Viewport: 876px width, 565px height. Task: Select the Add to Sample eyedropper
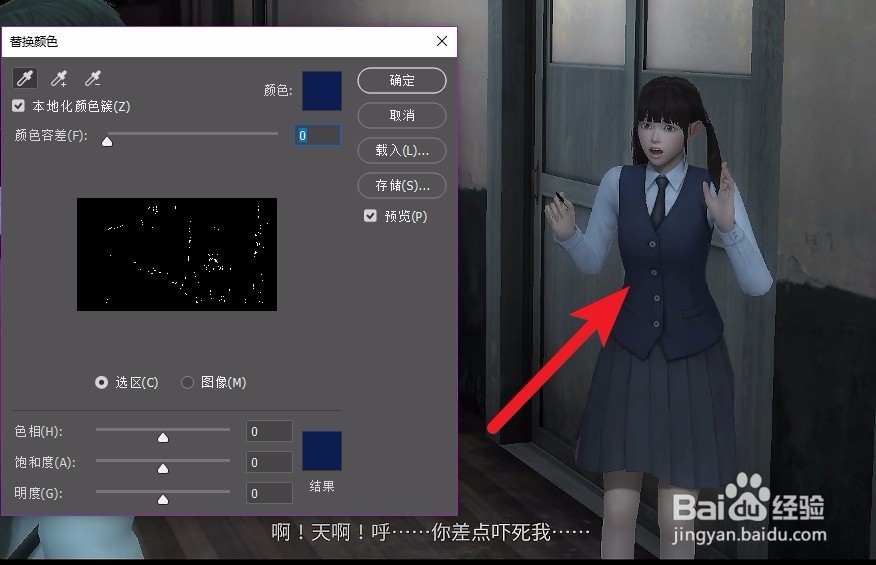(59, 78)
